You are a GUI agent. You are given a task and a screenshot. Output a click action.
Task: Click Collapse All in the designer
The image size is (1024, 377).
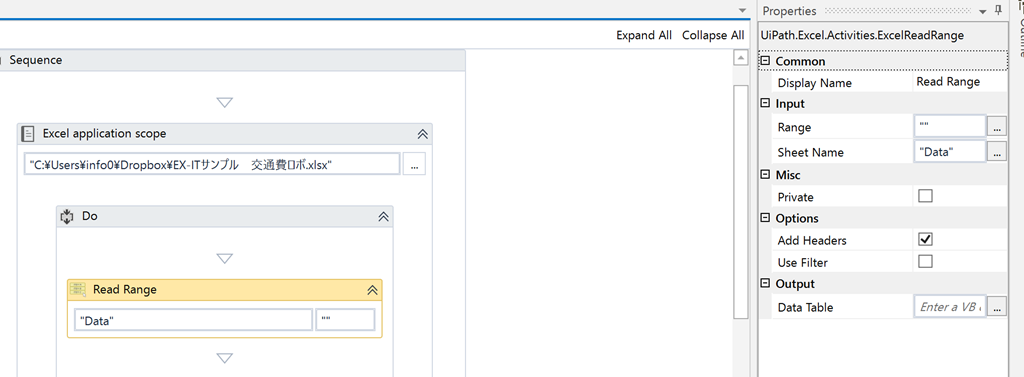coord(713,35)
